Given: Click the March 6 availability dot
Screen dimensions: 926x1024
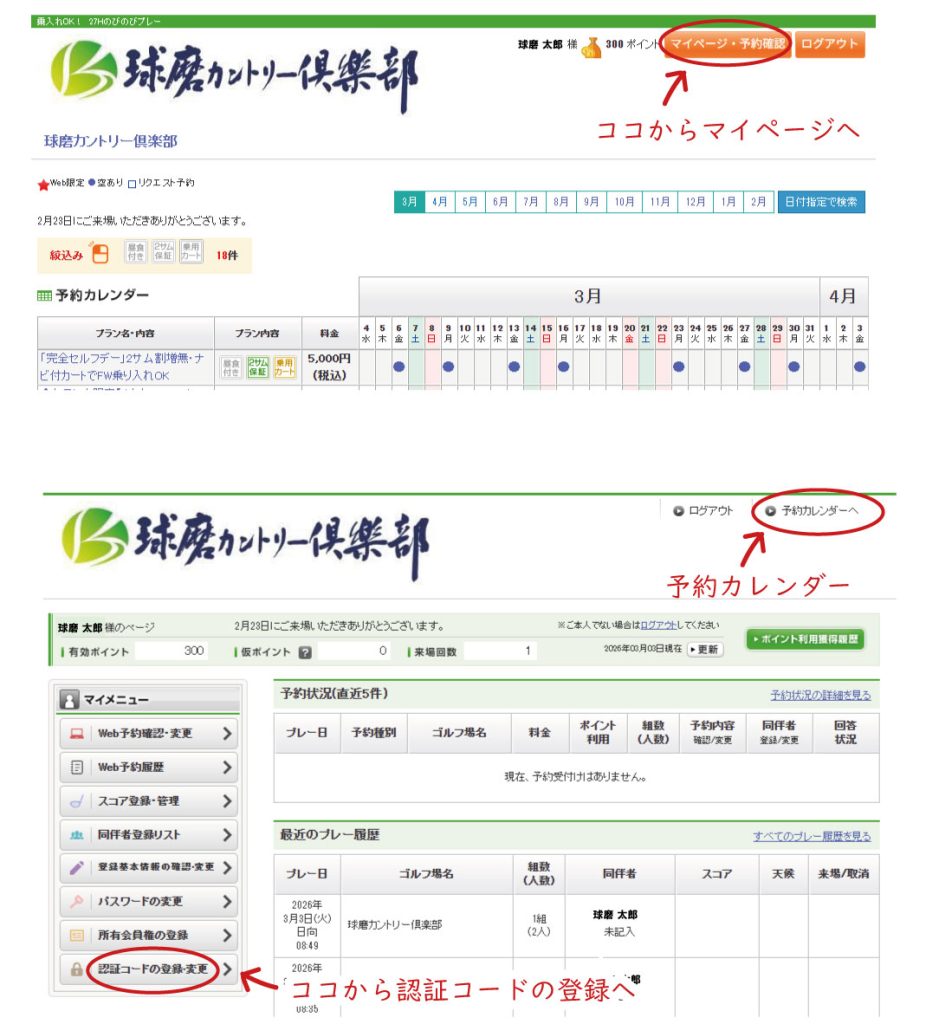Looking at the screenshot, I should coord(398,366).
